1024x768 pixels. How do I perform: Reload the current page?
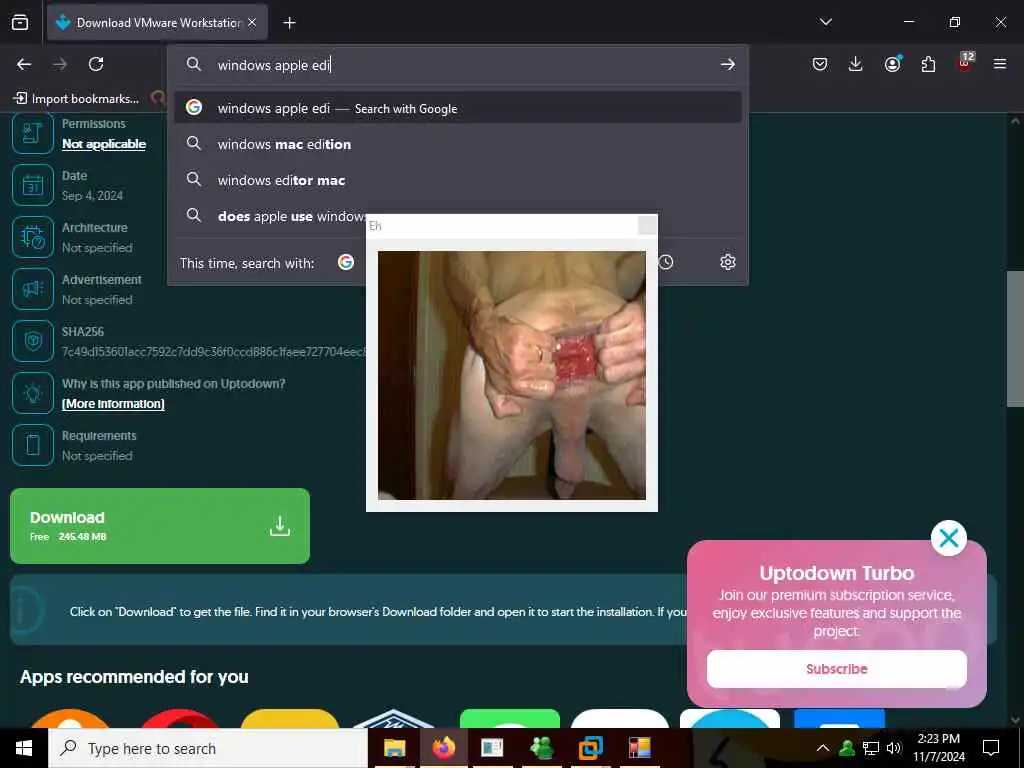click(96, 64)
